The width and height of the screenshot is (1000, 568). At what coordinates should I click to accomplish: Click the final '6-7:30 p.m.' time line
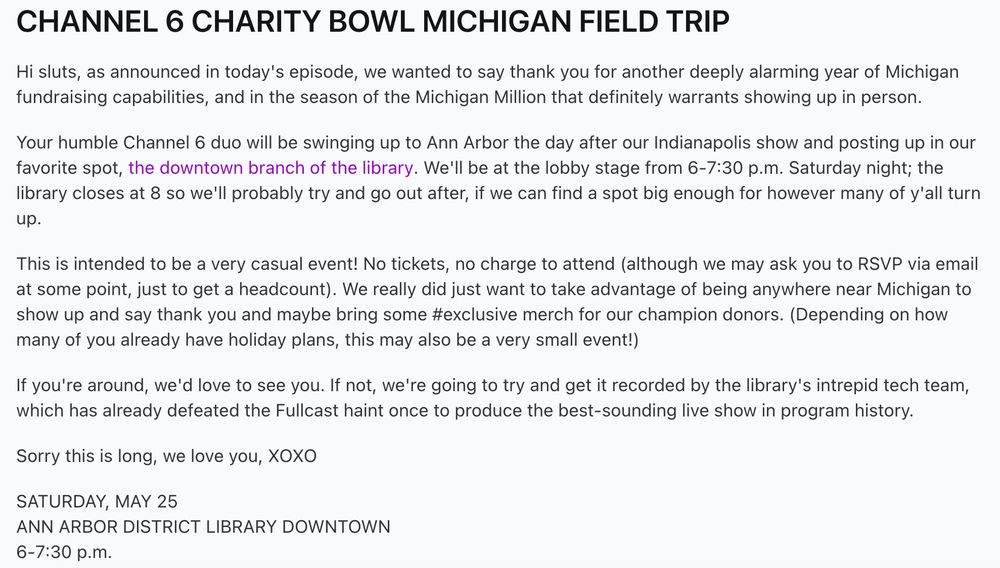coord(64,551)
